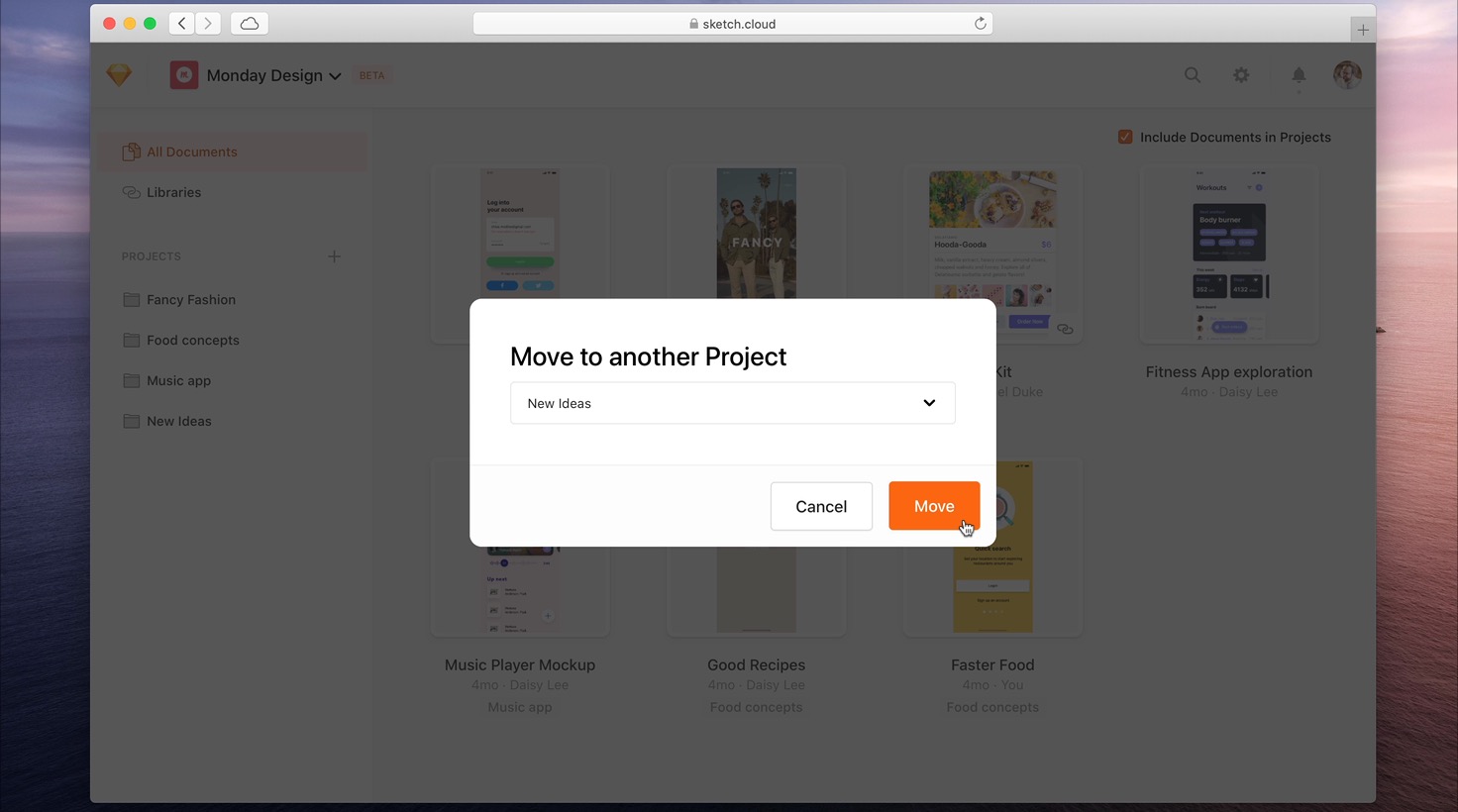Open Libraries in the sidebar
This screenshot has height=812, width=1458.
(173, 193)
